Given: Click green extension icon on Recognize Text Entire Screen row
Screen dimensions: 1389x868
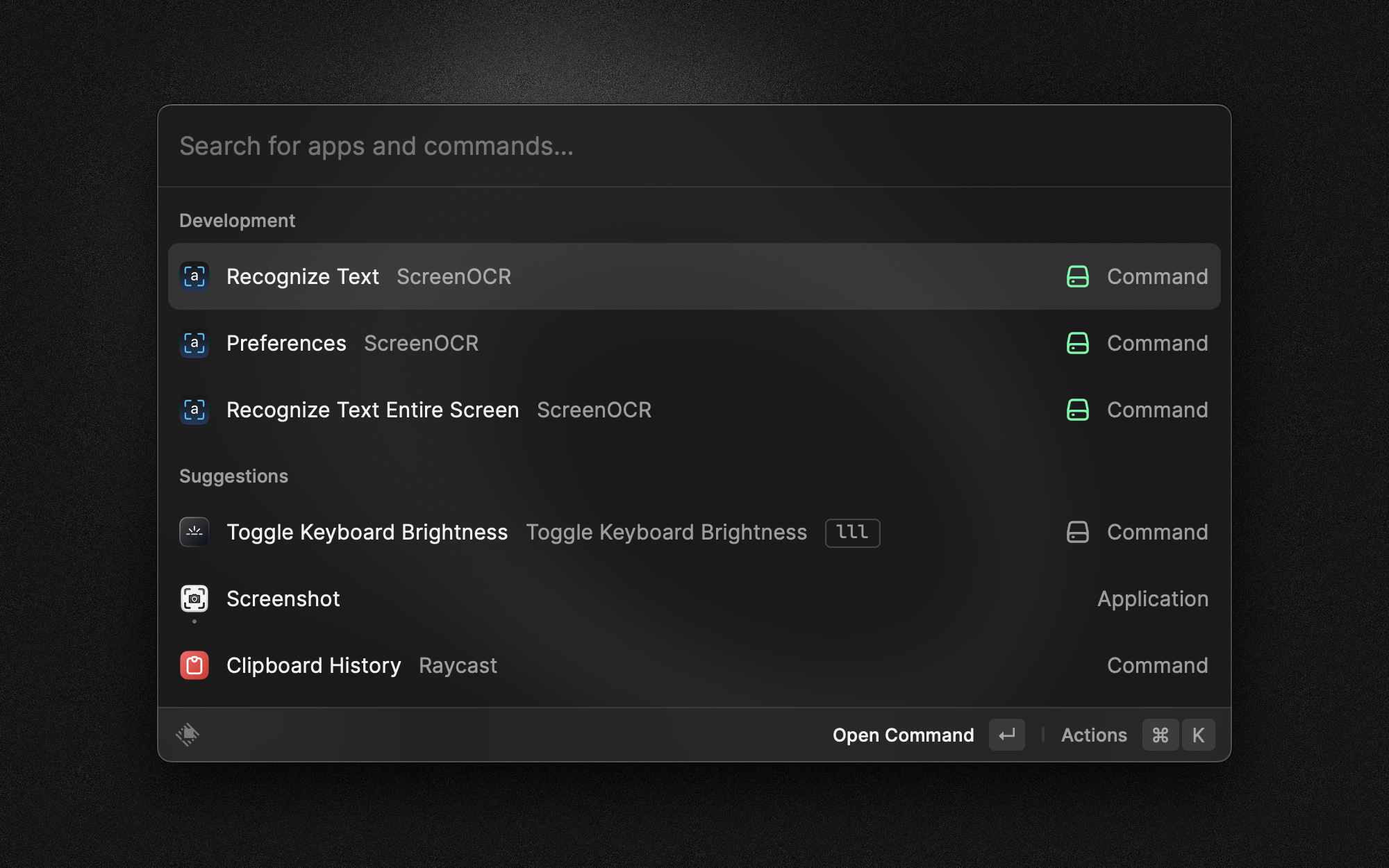Looking at the screenshot, I should pos(1077,410).
